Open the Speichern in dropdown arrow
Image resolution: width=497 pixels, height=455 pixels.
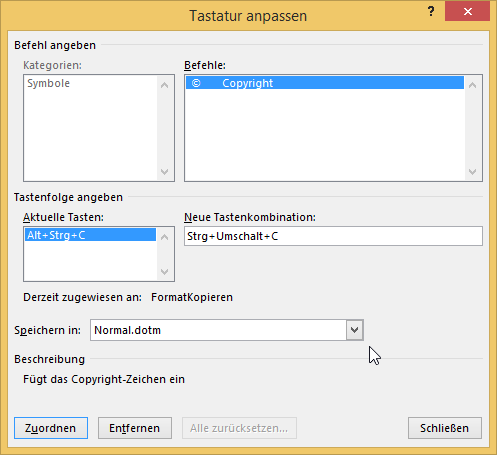click(355, 330)
